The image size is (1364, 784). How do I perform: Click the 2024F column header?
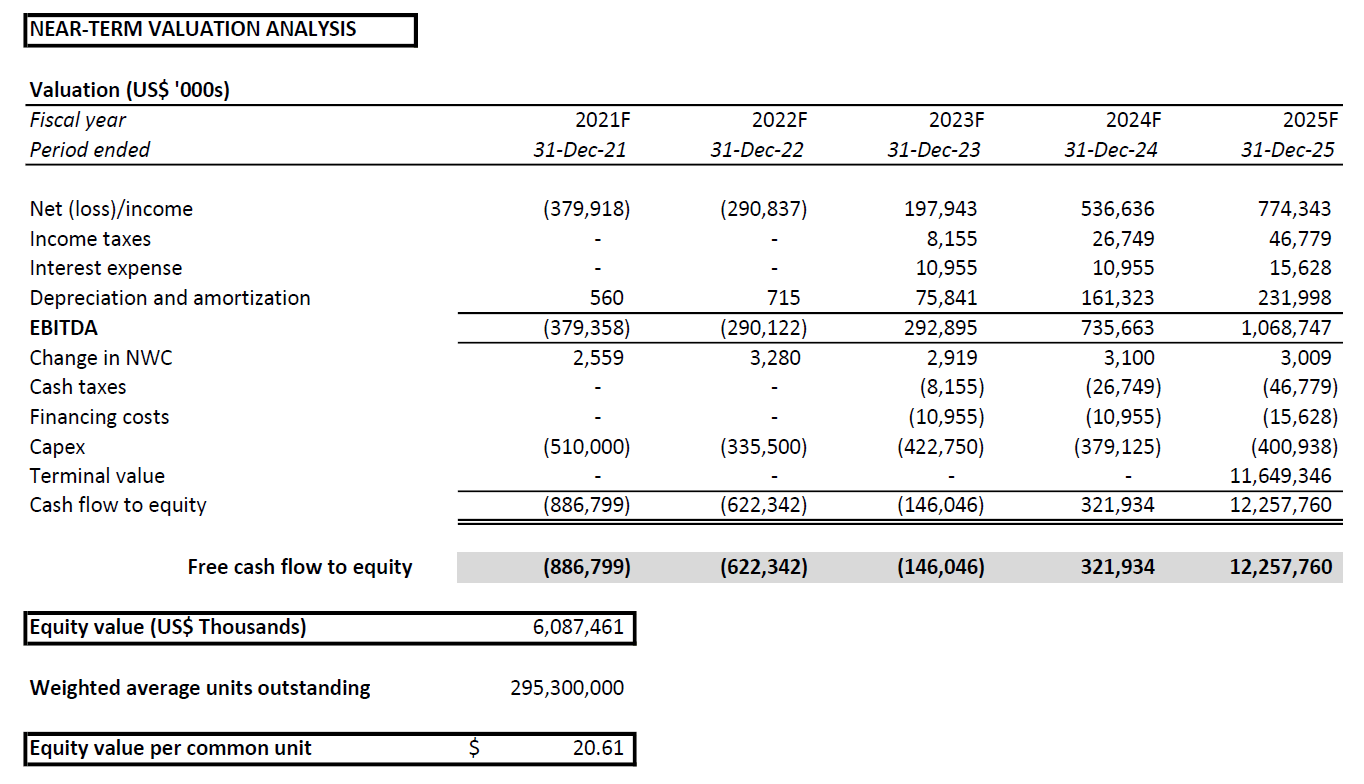point(1133,120)
